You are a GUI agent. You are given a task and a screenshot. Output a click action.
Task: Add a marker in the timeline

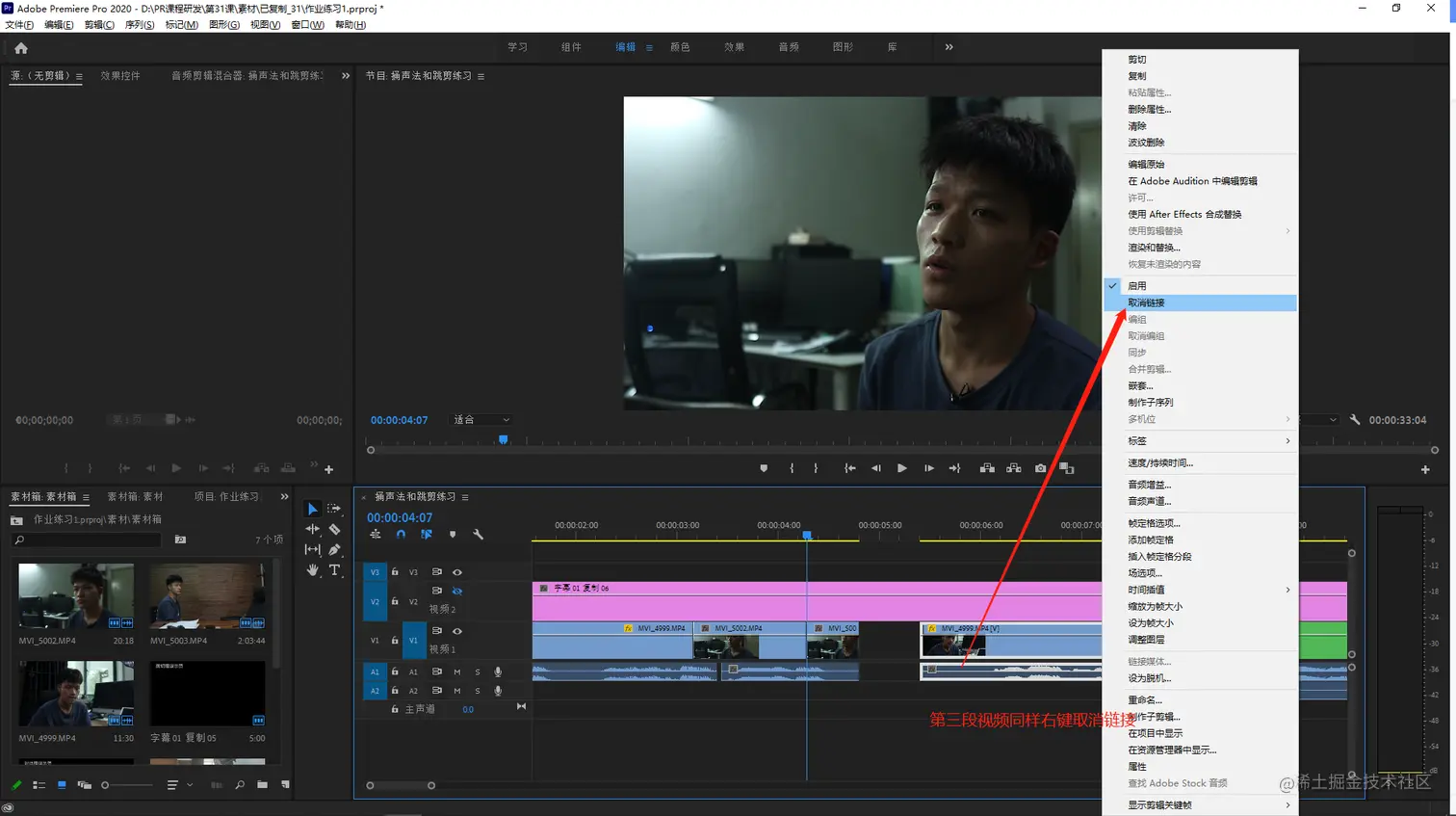click(453, 535)
